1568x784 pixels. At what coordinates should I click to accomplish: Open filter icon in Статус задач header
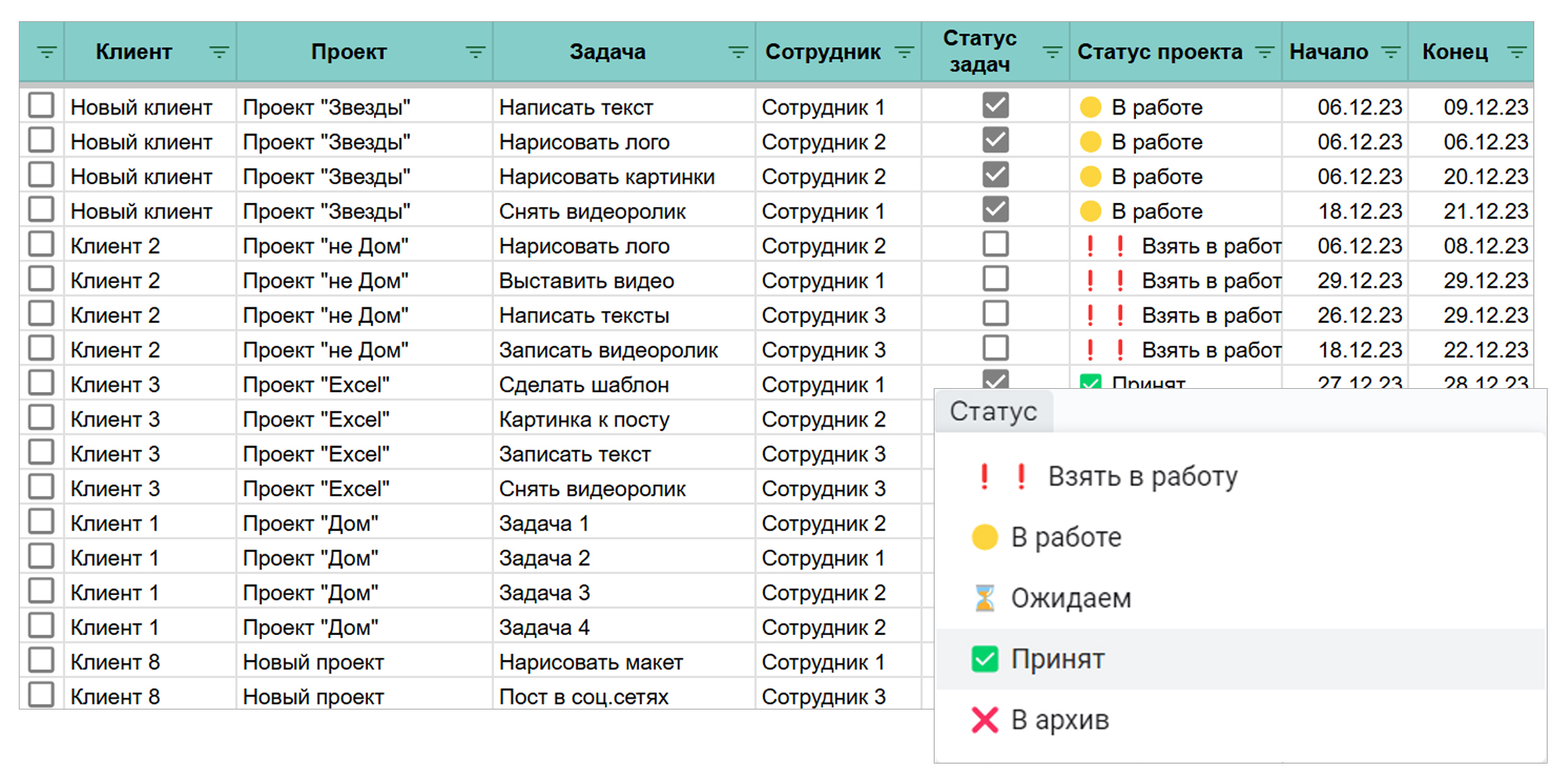(1052, 53)
